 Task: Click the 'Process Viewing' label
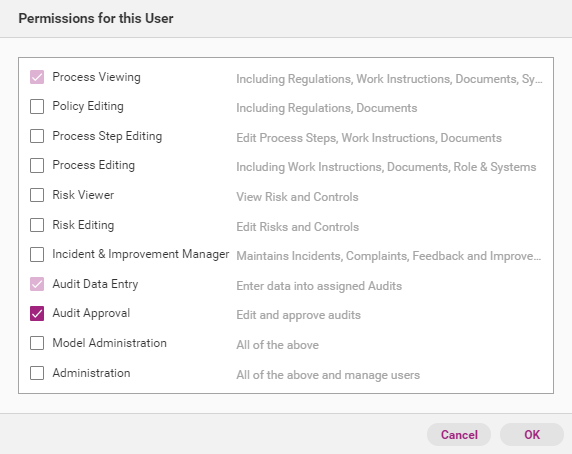(96, 77)
